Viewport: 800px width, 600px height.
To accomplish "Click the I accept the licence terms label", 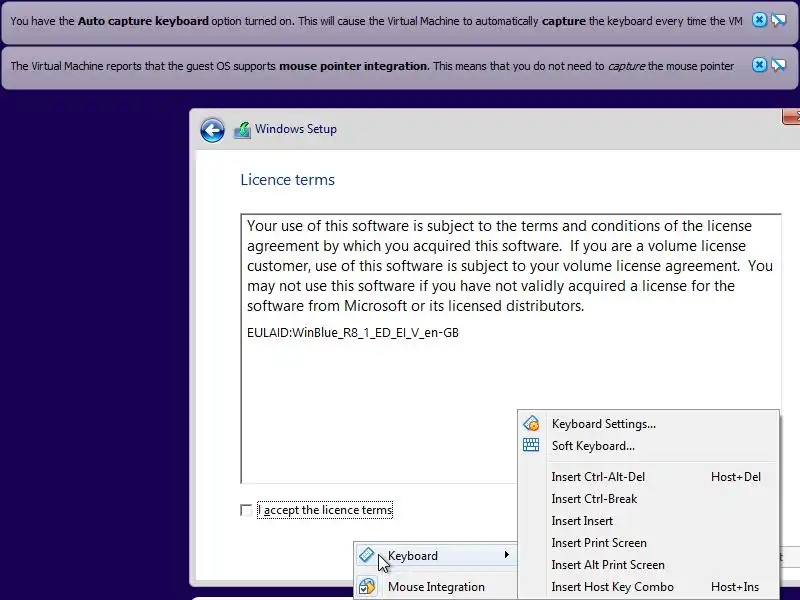I will pos(325,510).
